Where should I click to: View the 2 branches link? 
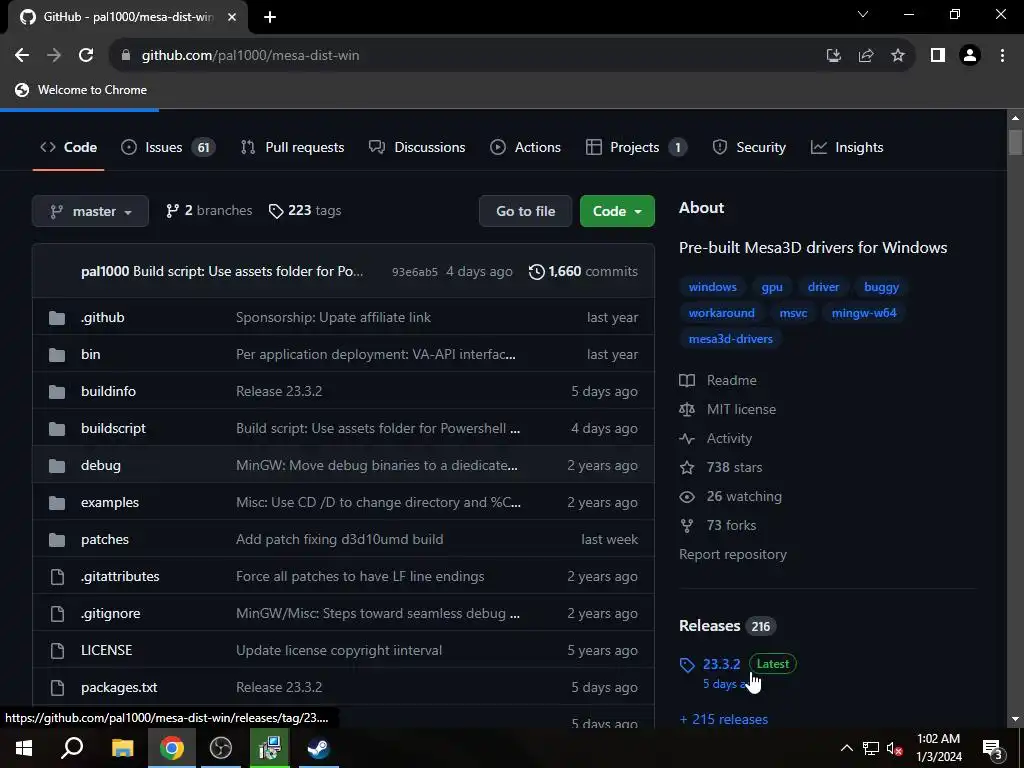[x=209, y=210]
